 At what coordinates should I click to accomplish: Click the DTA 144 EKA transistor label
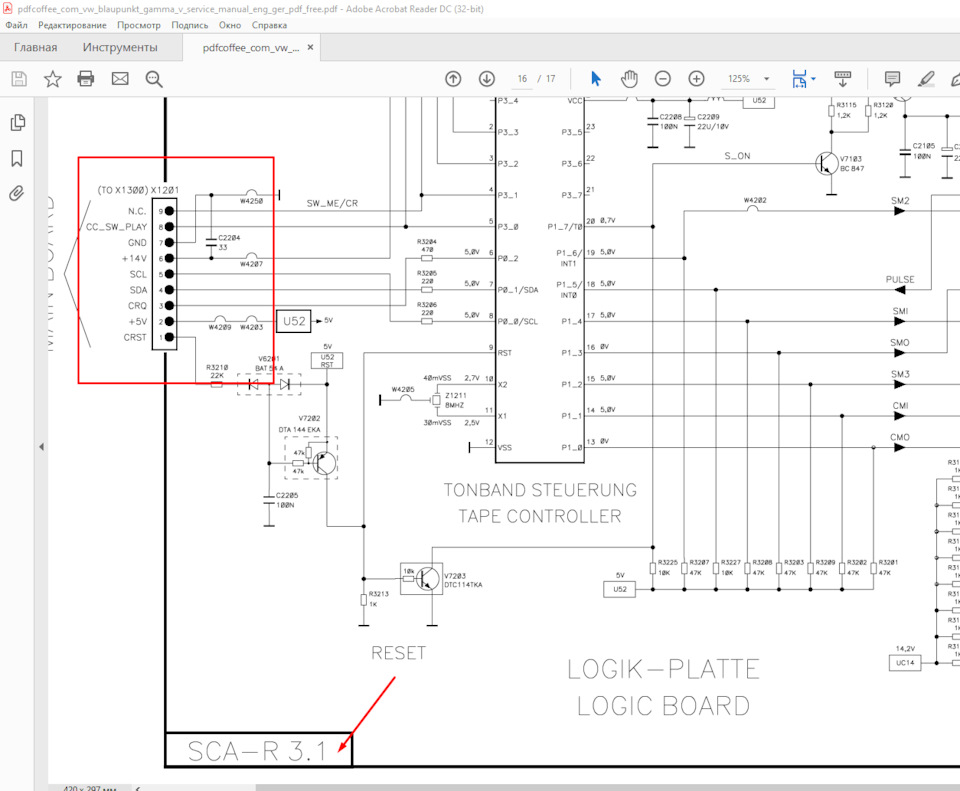pos(299,430)
